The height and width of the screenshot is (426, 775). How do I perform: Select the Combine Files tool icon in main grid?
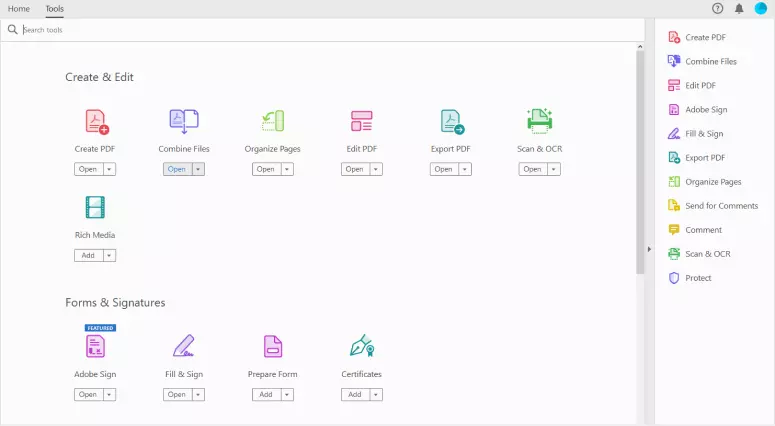click(184, 122)
